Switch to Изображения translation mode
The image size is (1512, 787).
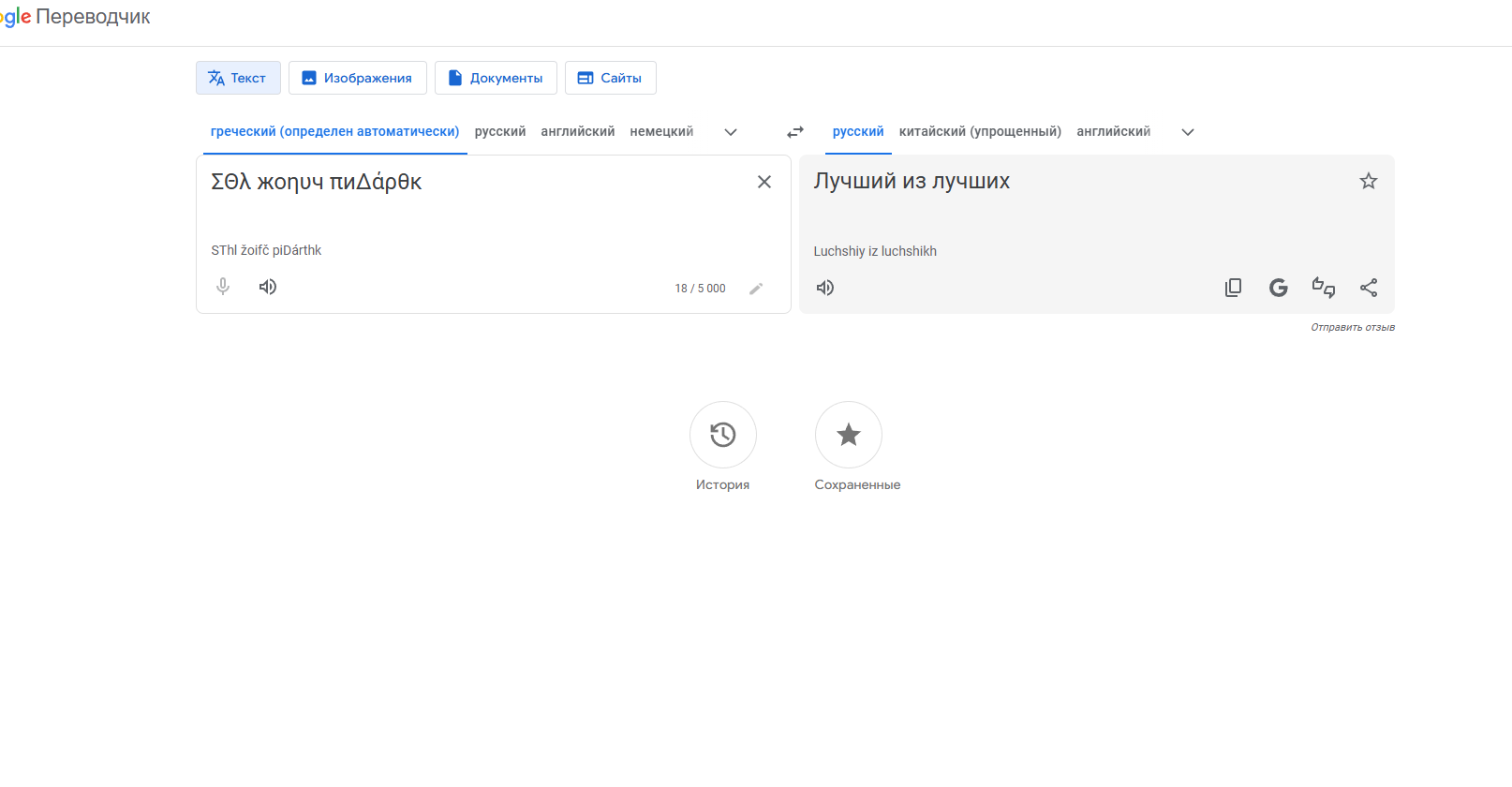[358, 78]
